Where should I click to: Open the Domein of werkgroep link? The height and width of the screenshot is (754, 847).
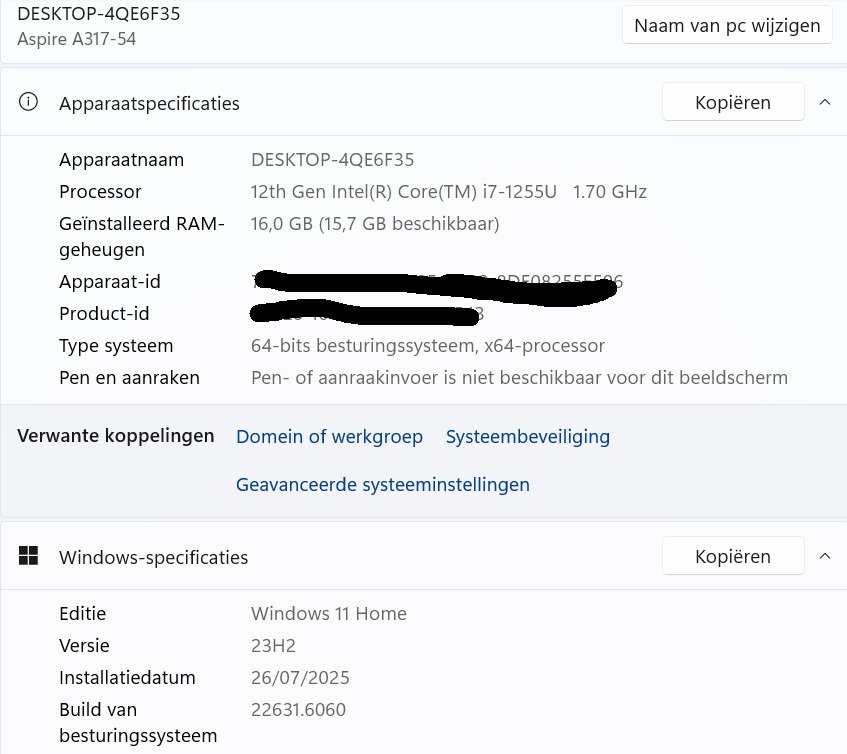coord(329,437)
